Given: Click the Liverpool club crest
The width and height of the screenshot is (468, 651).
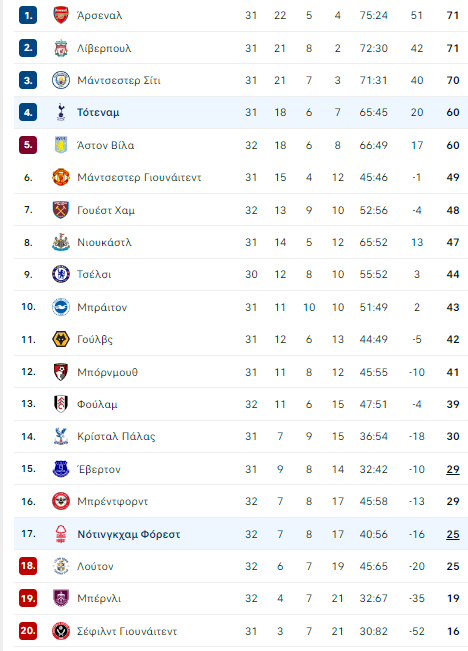Looking at the screenshot, I should point(61,48).
